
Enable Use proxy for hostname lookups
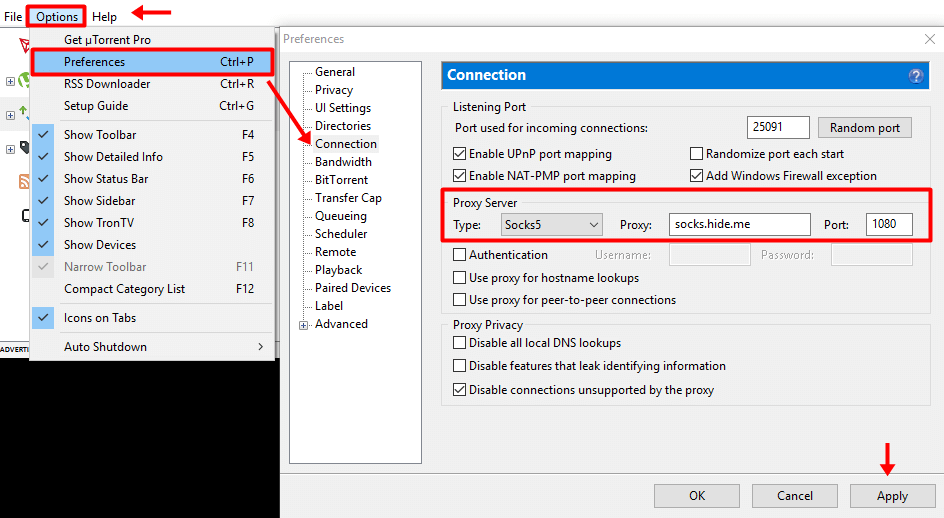pyautogui.click(x=459, y=278)
